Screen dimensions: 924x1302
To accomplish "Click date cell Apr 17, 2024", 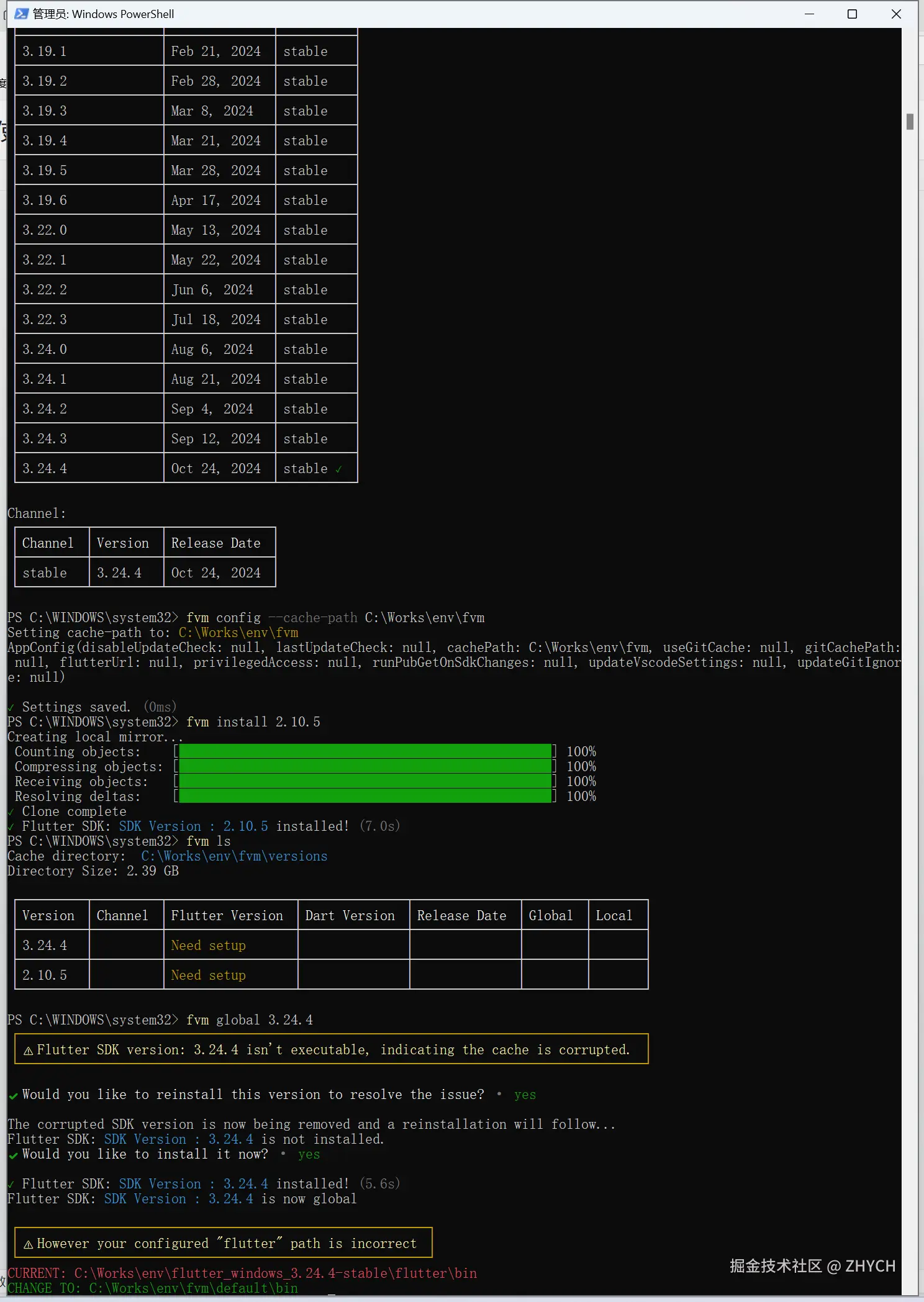I will pyautogui.click(x=215, y=201).
